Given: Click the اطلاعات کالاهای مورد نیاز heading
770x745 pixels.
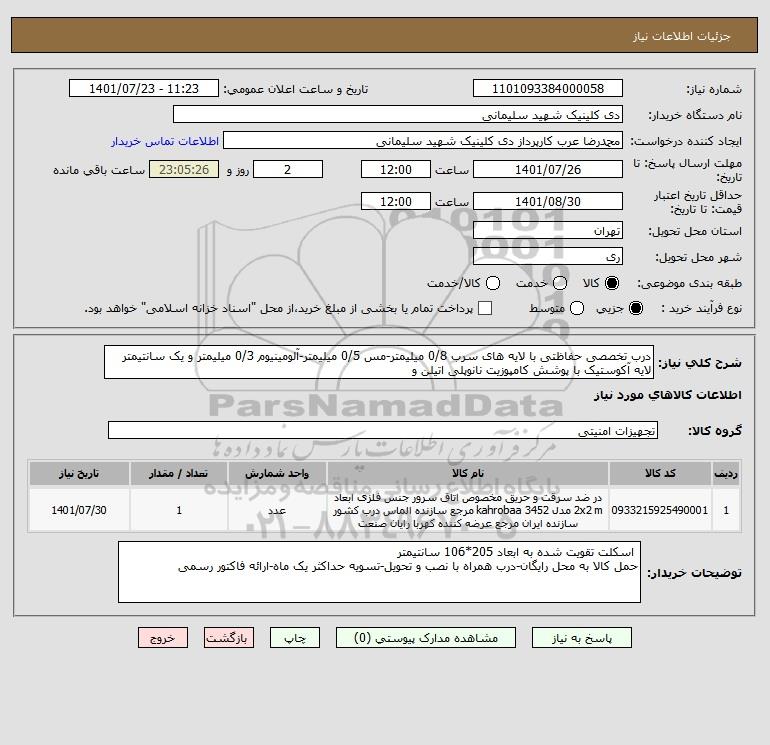Looking at the screenshot, I should point(668,395).
